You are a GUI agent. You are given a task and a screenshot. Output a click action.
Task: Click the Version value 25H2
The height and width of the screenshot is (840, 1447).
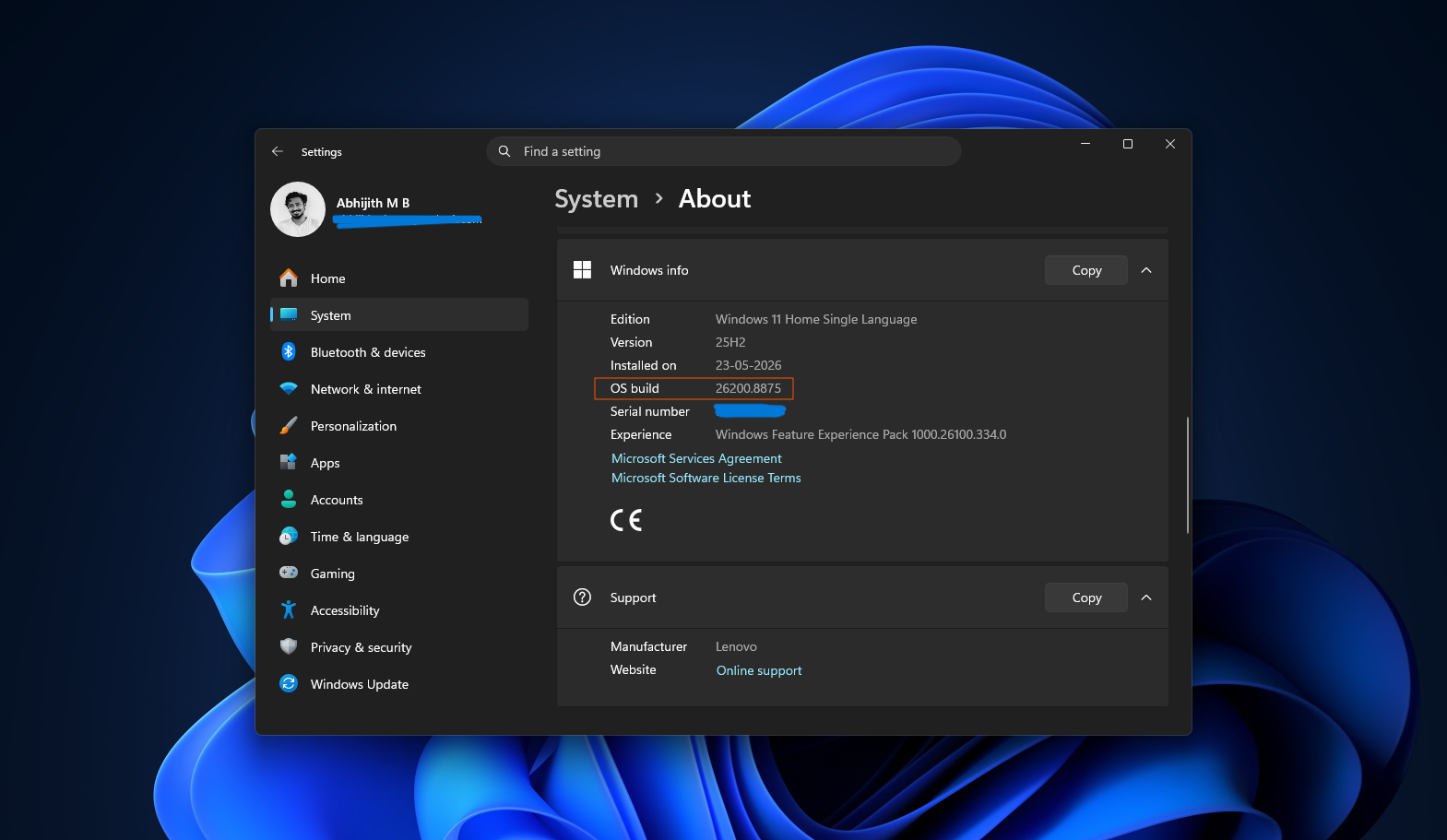pyautogui.click(x=730, y=342)
